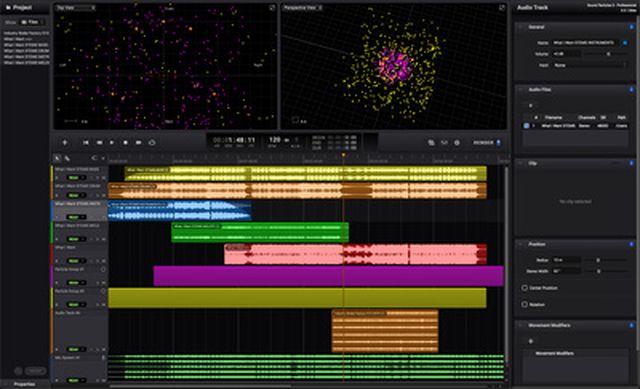Viewport: 640px width, 389px height.
Task: Adjust the Volume slider handle
Action: click(x=608, y=54)
